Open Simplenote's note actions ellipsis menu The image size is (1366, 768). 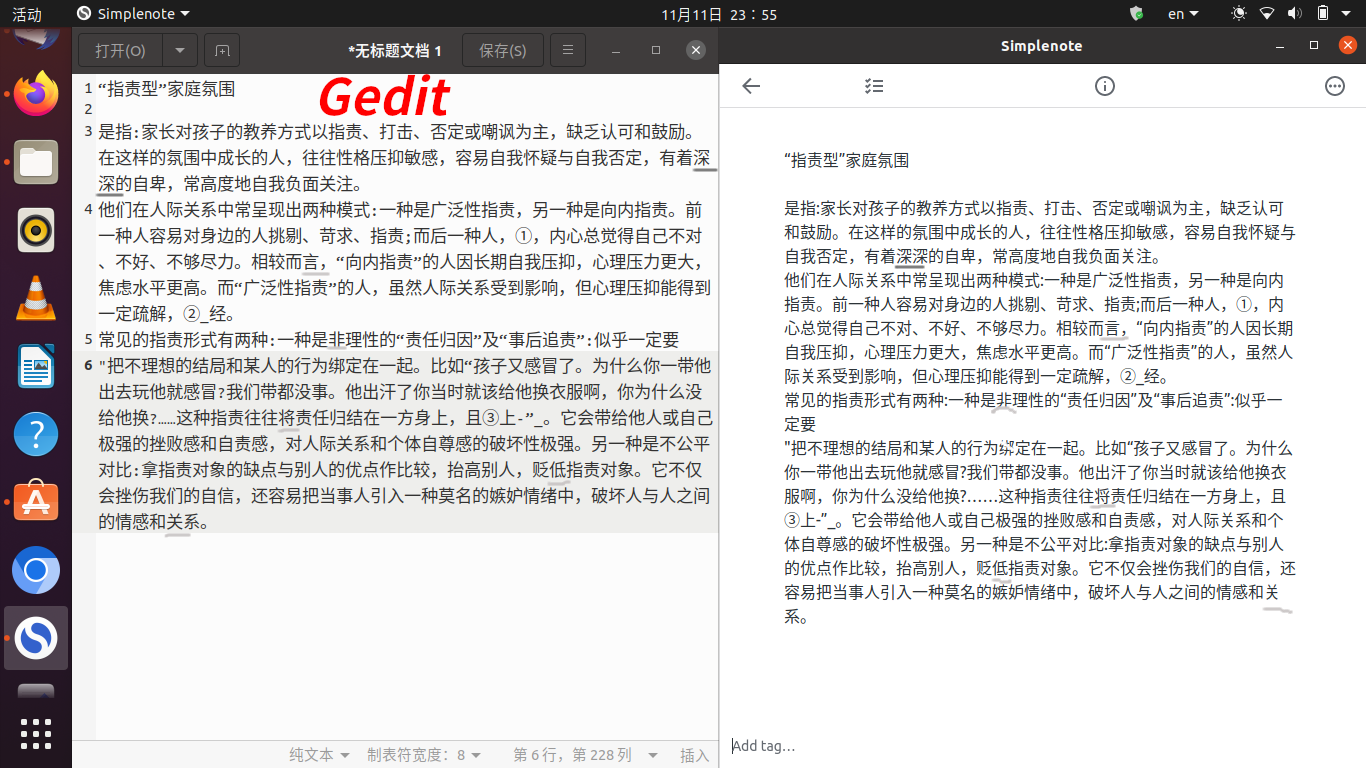coord(1334,86)
